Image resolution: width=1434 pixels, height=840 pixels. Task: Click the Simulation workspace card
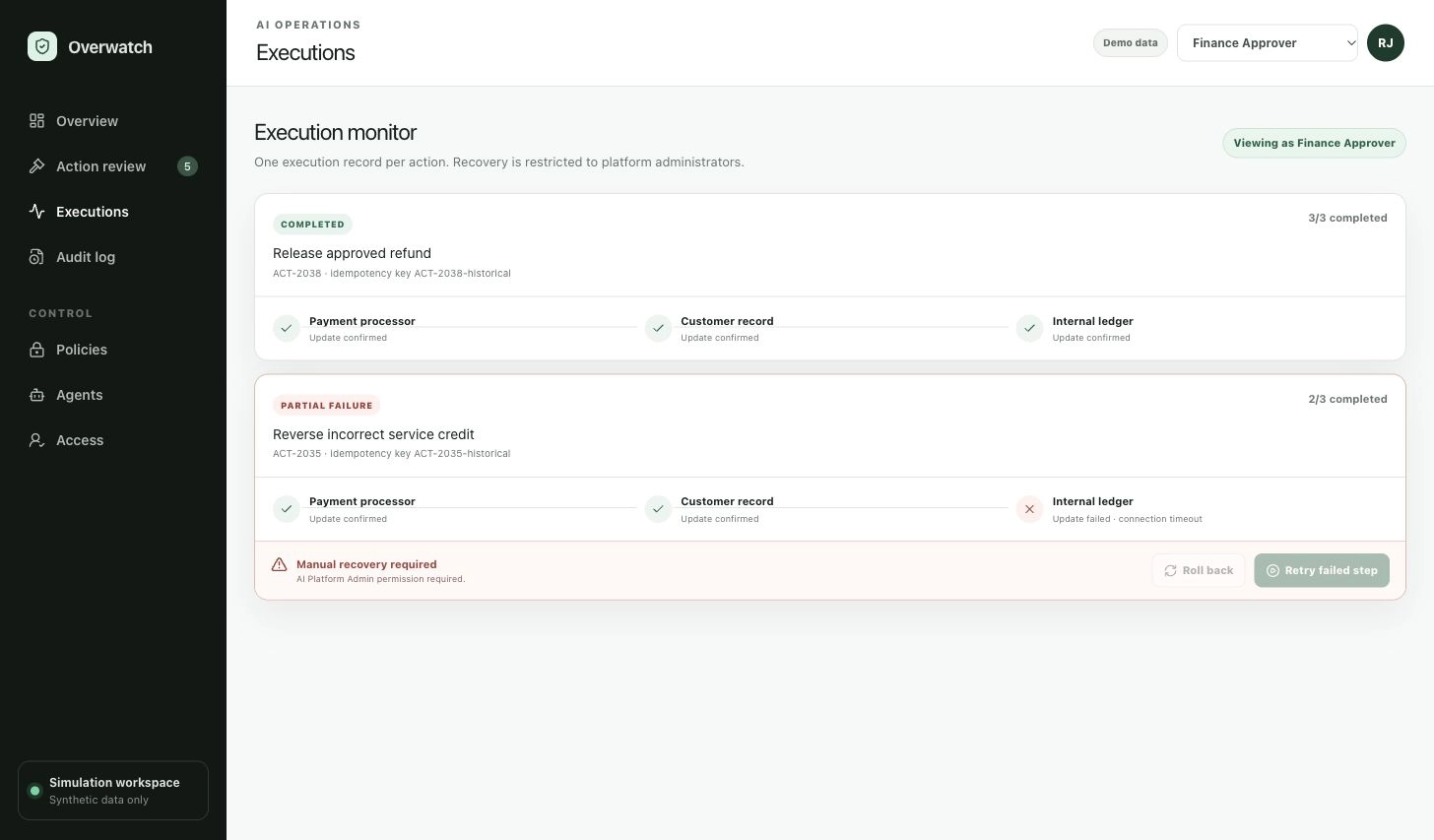(113, 790)
